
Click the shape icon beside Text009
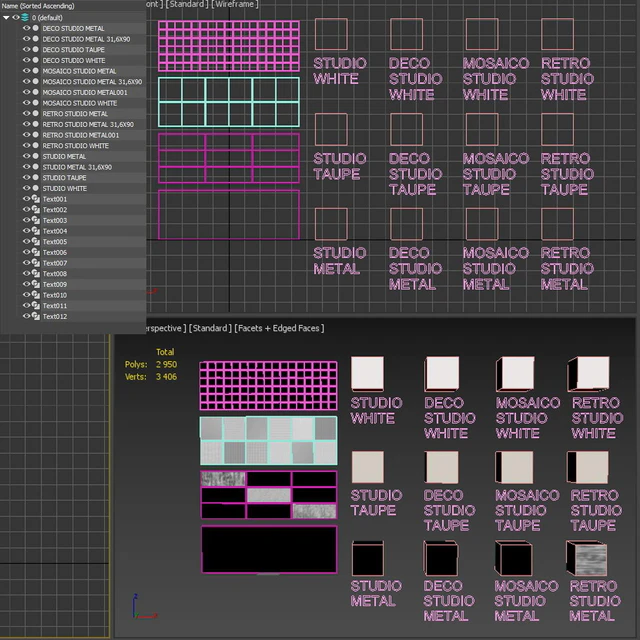point(36,284)
